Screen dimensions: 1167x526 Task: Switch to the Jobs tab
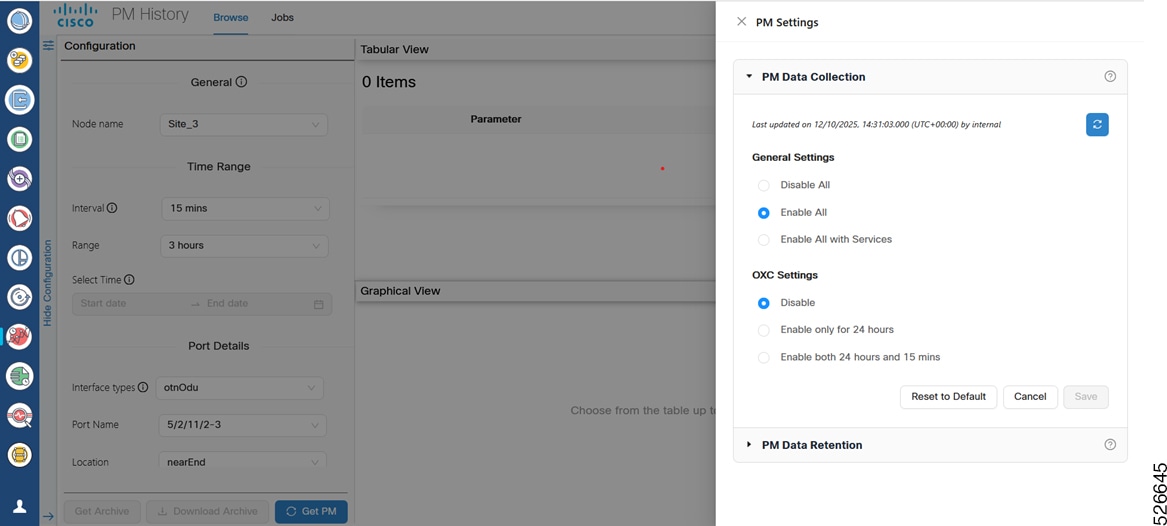282,17
